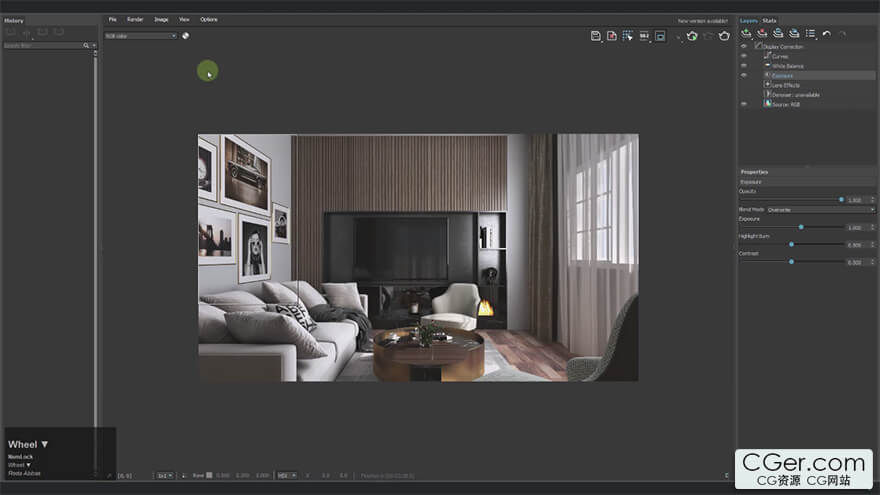Viewport: 880px width, 495px height.
Task: Open the RGB color channel dropdown
Action: 140,36
